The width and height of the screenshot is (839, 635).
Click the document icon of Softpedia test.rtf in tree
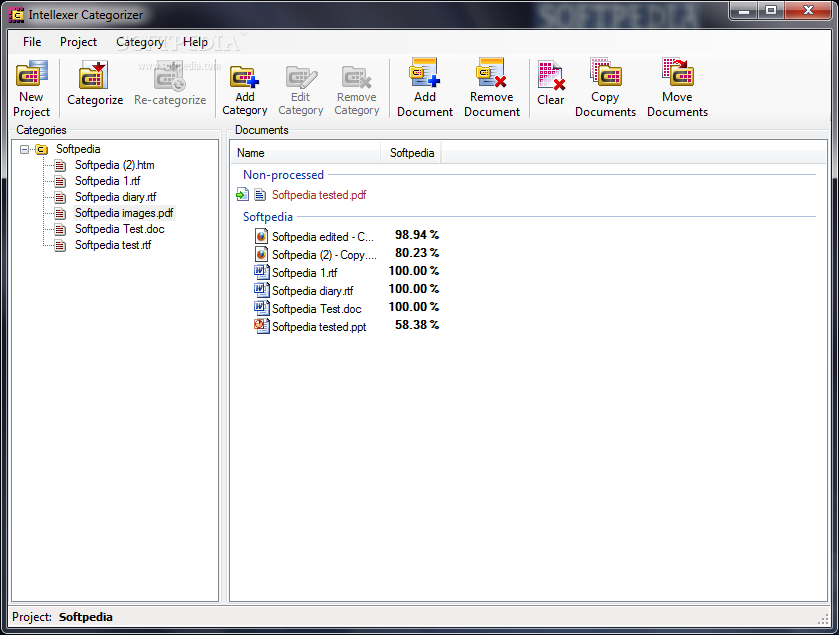click(60, 246)
